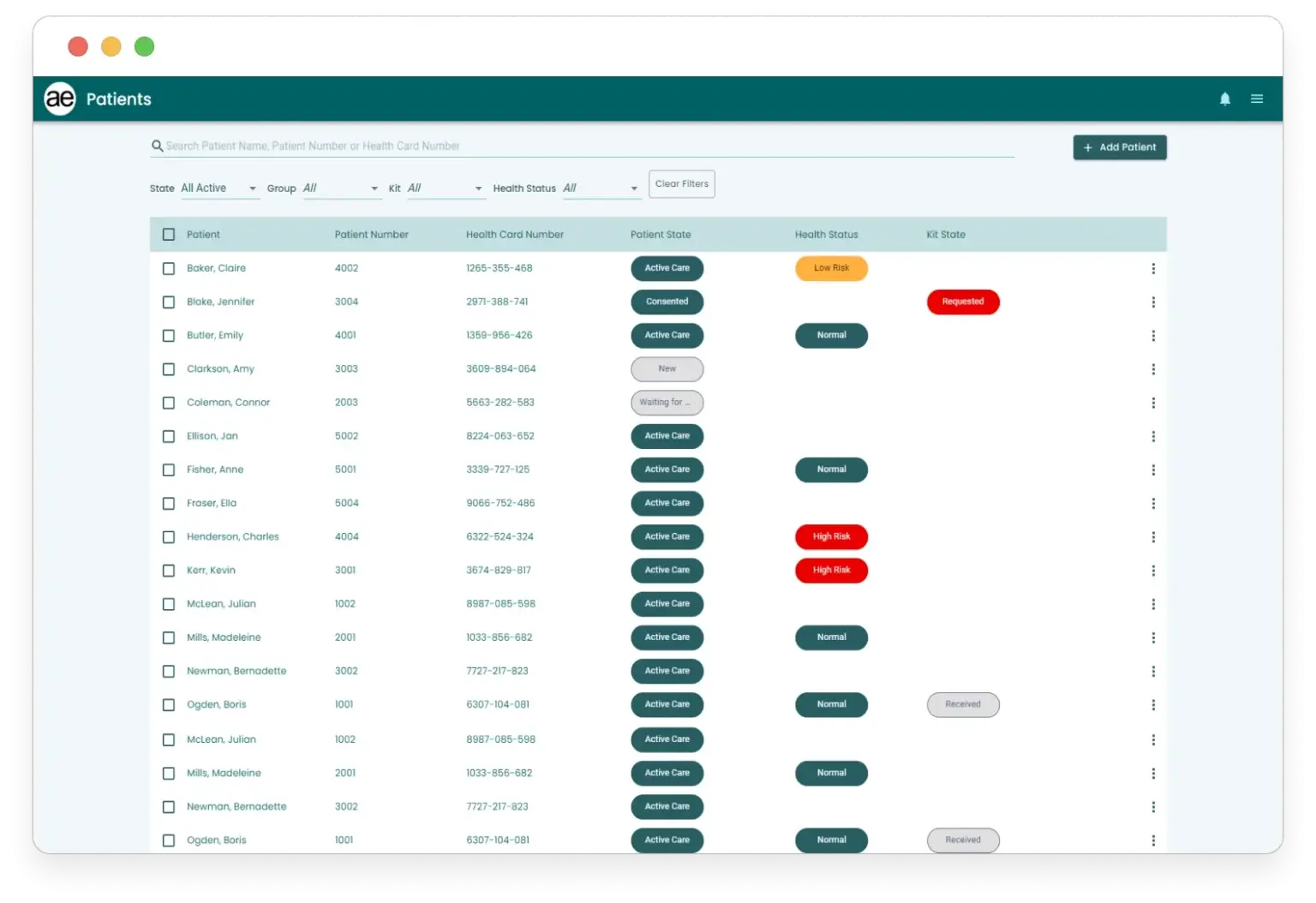Open the Health Status filter dropdown
1316x903 pixels.
pyautogui.click(x=601, y=188)
